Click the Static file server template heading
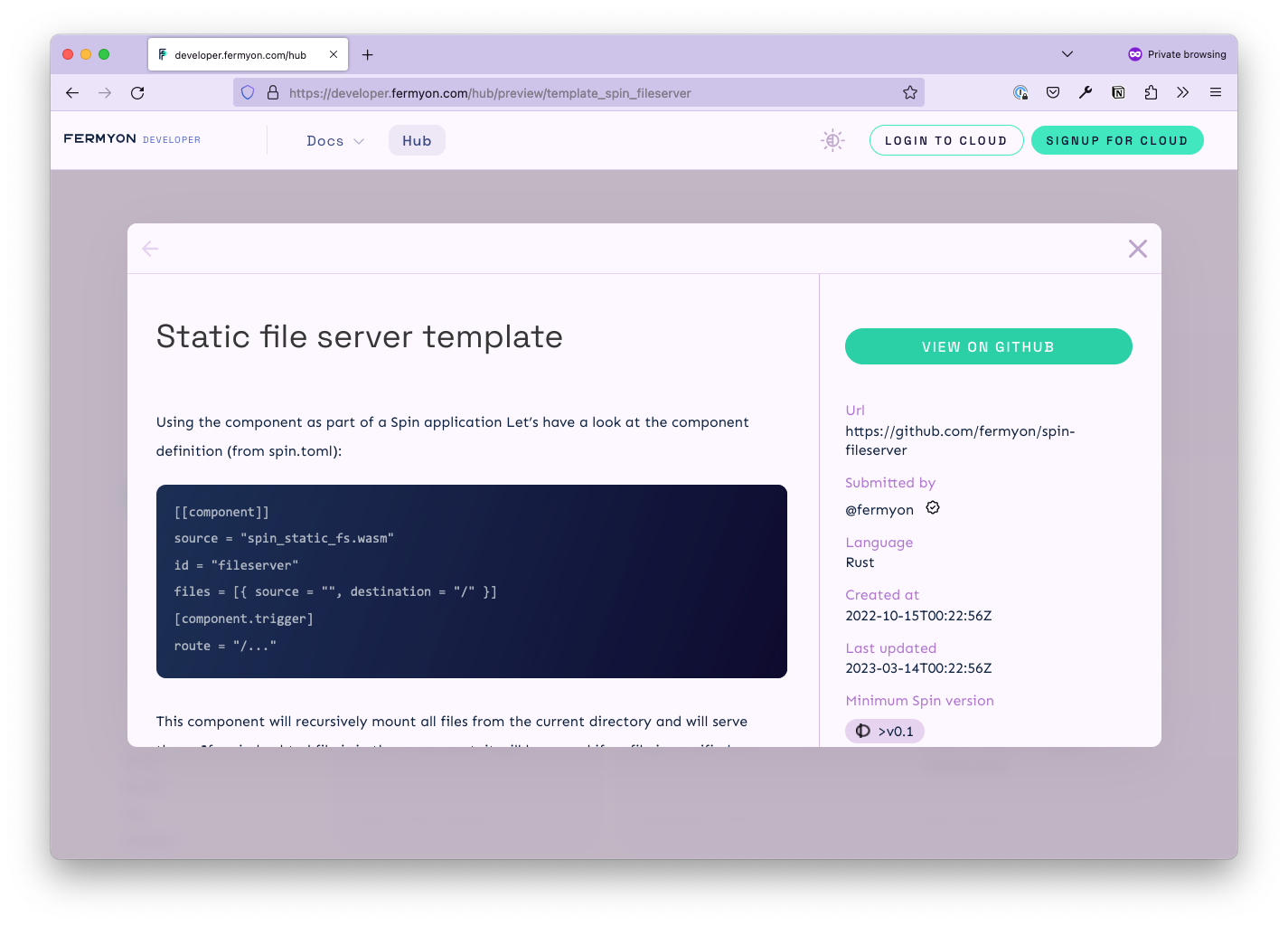Screen dimensions: 1288x926 pyautogui.click(x=360, y=336)
